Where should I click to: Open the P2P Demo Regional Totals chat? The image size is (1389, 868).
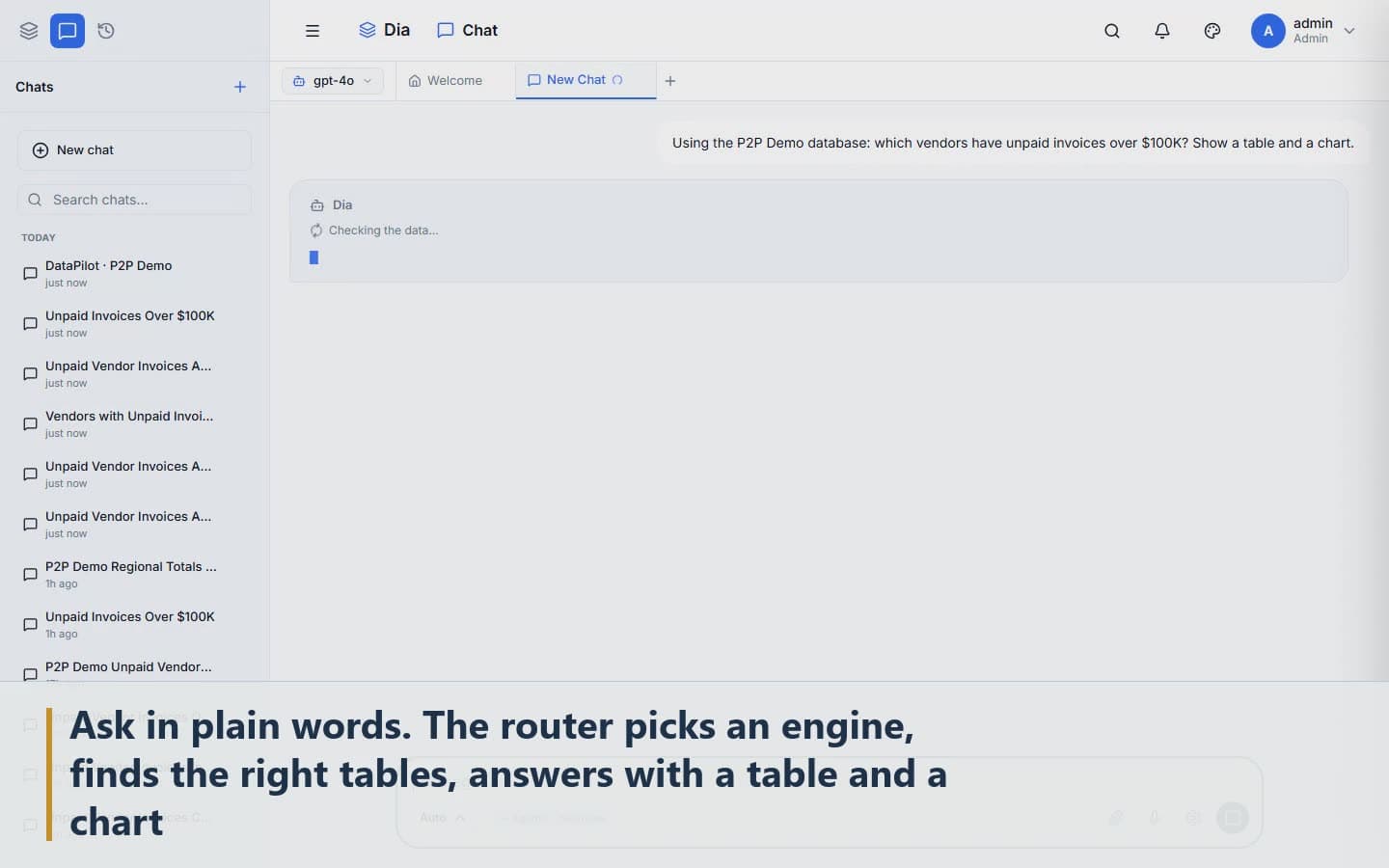point(134,575)
